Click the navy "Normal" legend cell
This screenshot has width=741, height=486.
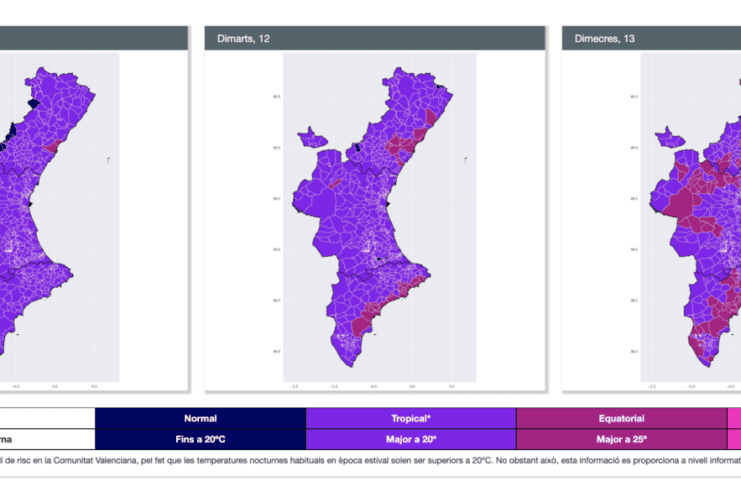pyautogui.click(x=200, y=418)
